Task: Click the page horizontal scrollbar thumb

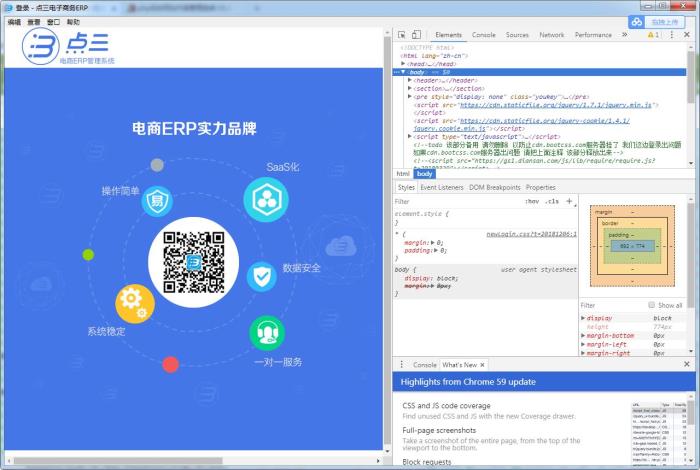Action: [x=118, y=460]
